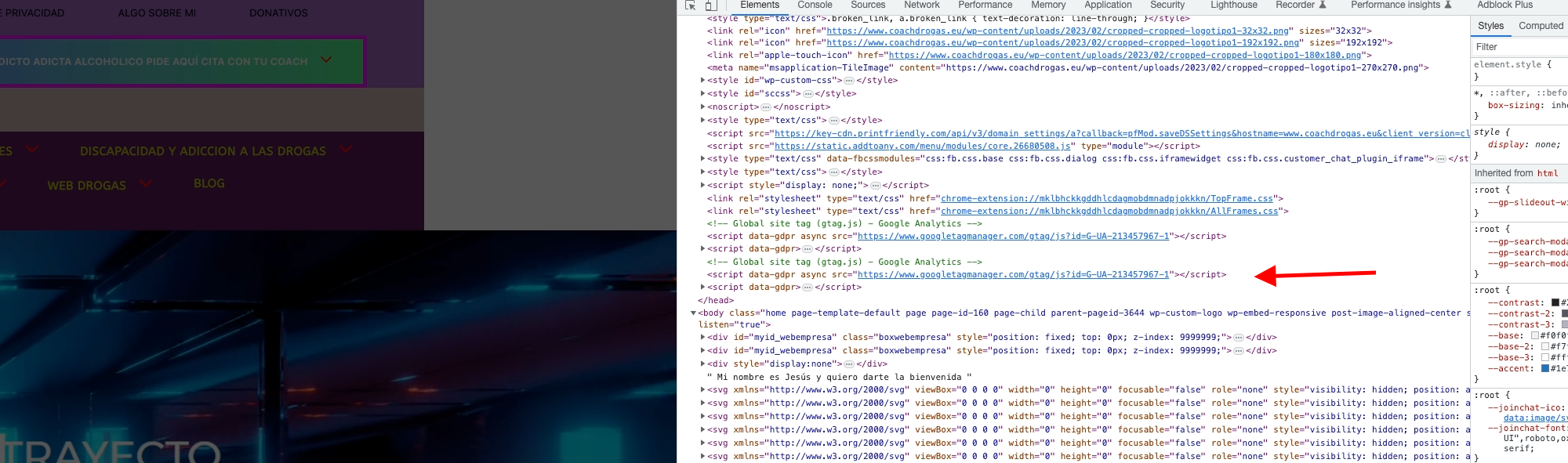The width and height of the screenshot is (1568, 463).
Task: Click chevron beside DISCAPACIDAD Y ADICCION A LAS DROGAS
Action: 345,149
